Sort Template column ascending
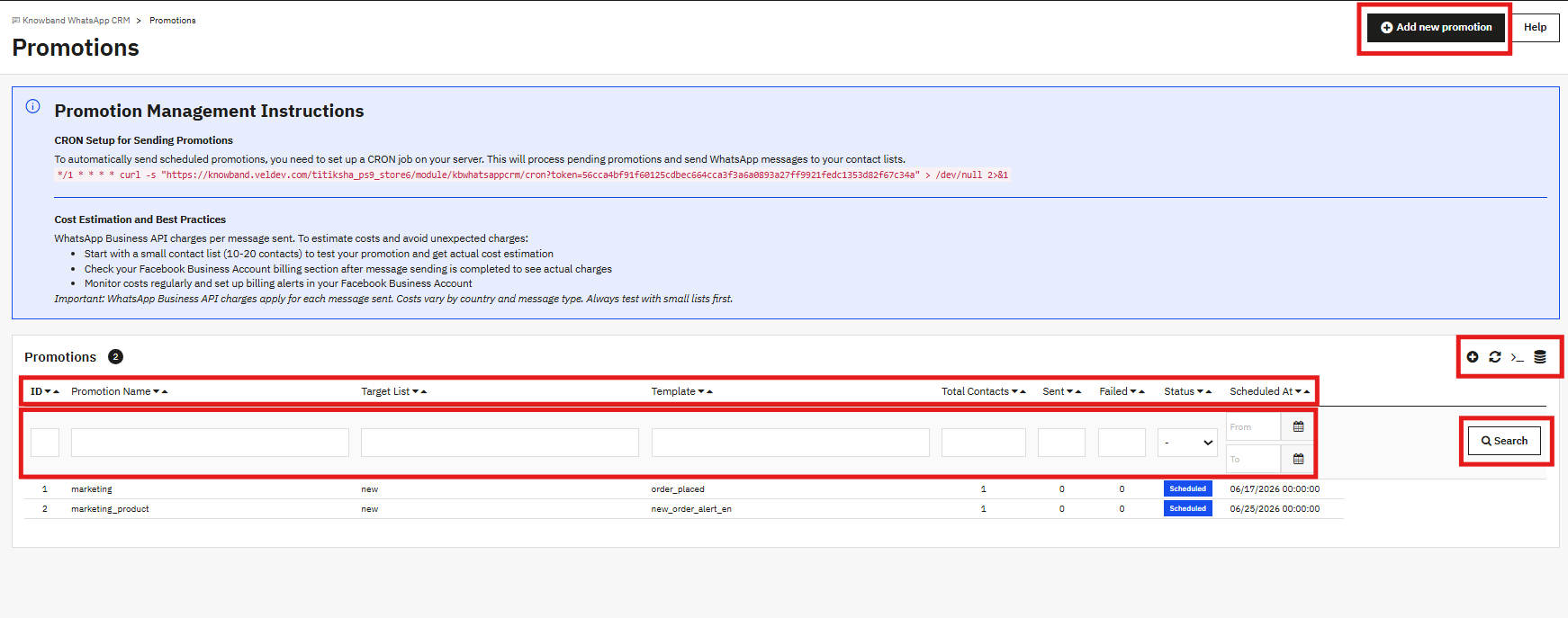Viewport: 1568px width, 618px height. pyautogui.click(x=710, y=391)
